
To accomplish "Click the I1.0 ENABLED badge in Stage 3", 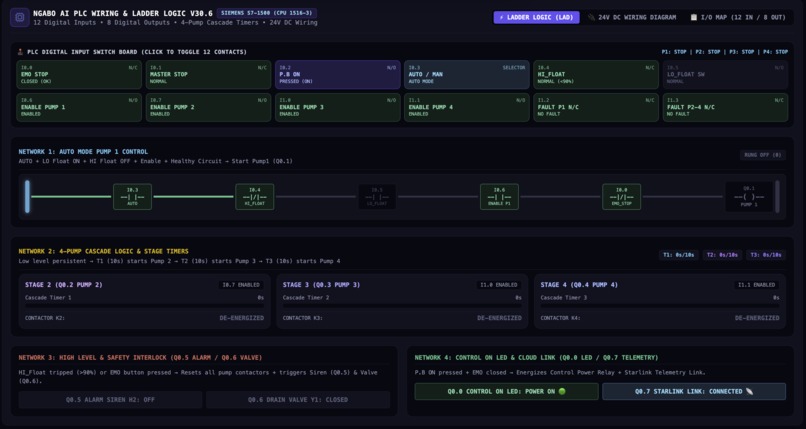I will [499, 285].
